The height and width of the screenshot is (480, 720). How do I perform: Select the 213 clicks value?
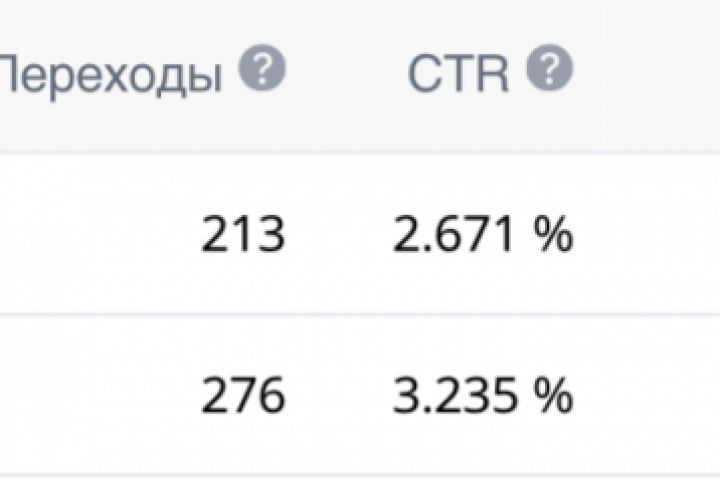click(243, 236)
